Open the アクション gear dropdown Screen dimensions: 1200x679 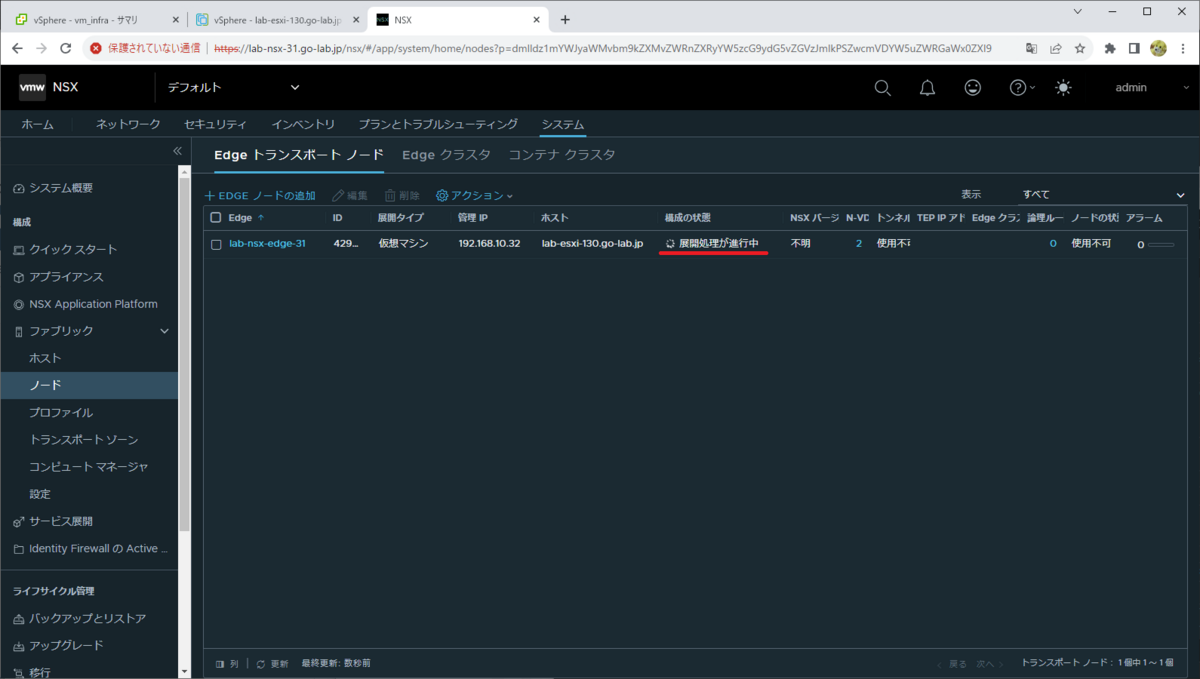click(x=474, y=196)
